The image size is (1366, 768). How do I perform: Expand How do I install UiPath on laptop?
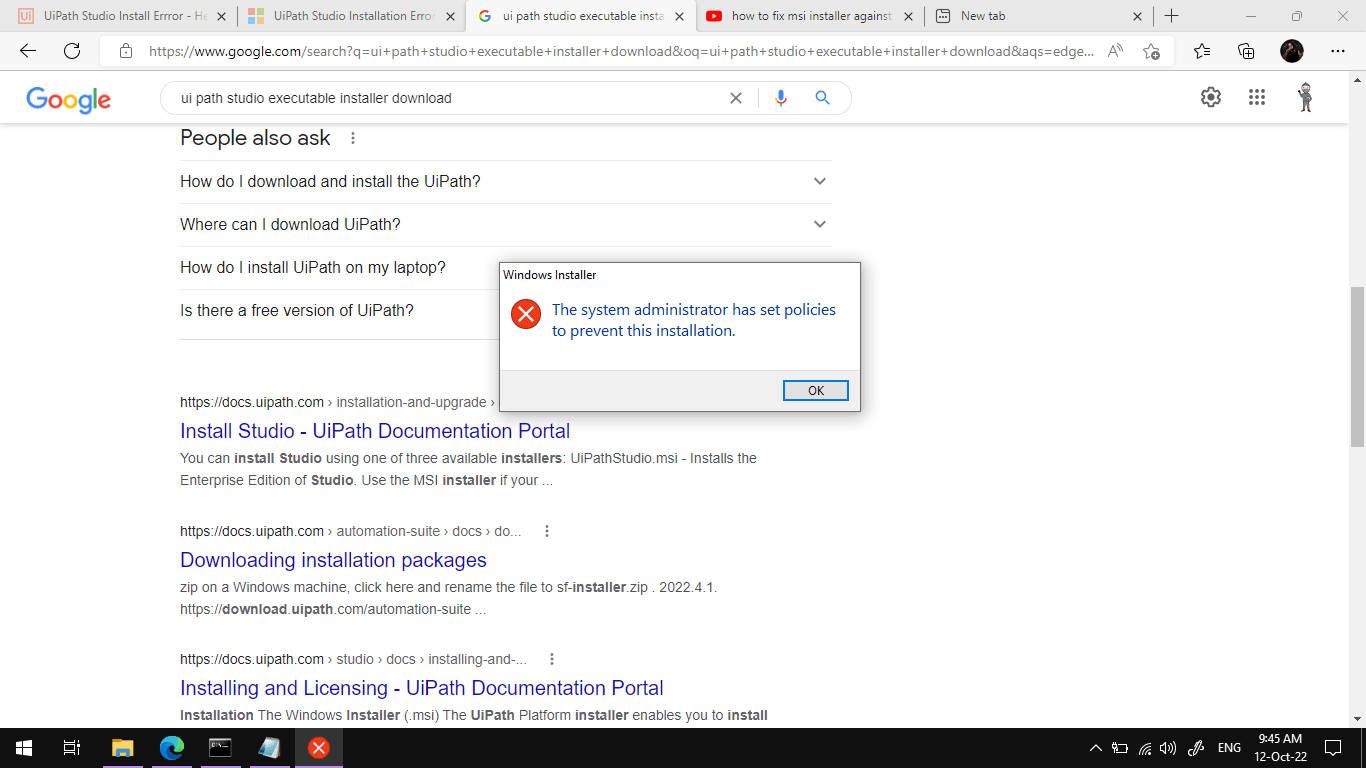click(x=338, y=268)
